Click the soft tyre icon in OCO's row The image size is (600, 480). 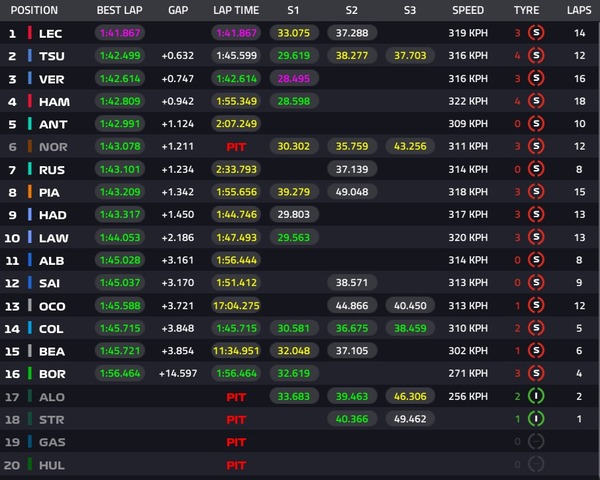[535, 305]
